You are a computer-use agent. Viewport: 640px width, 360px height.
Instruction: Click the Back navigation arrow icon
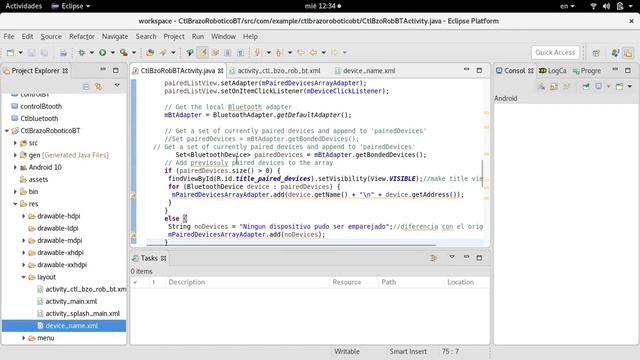(x=313, y=53)
